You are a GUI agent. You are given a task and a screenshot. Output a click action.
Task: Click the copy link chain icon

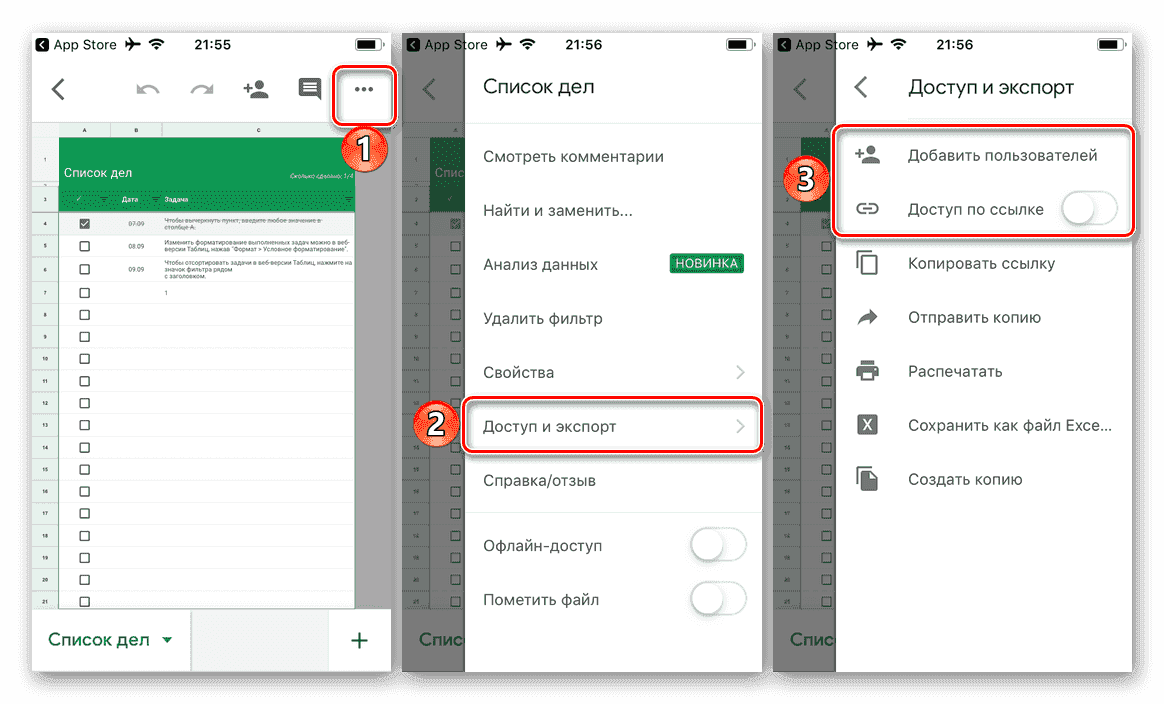pyautogui.click(x=867, y=263)
